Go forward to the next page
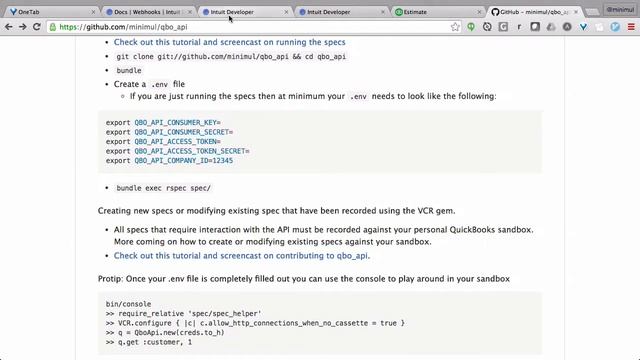Image resolution: width=640 pixels, height=360 pixels. pyautogui.click(x=22, y=27)
